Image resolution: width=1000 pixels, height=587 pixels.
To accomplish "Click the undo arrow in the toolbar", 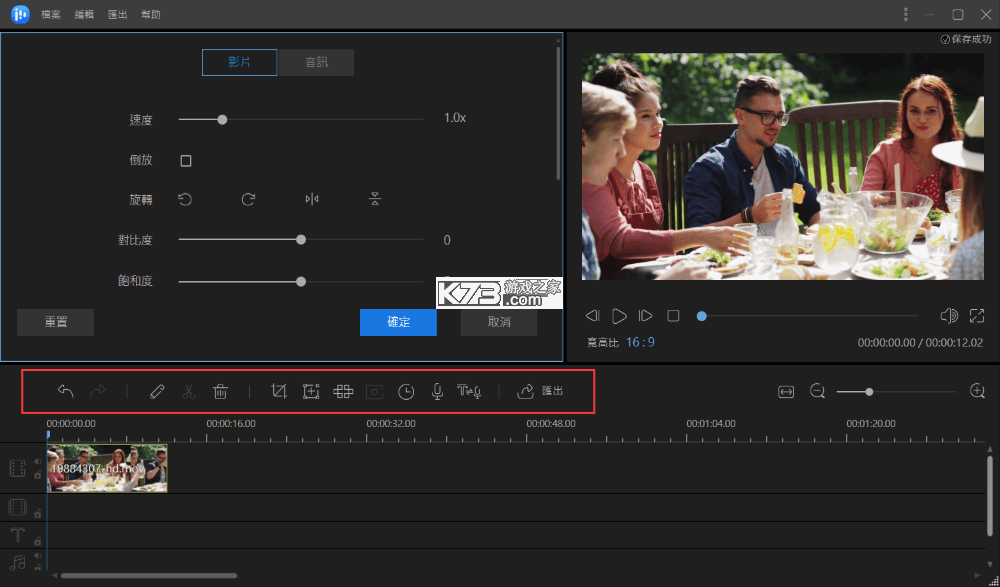I will pyautogui.click(x=65, y=391).
